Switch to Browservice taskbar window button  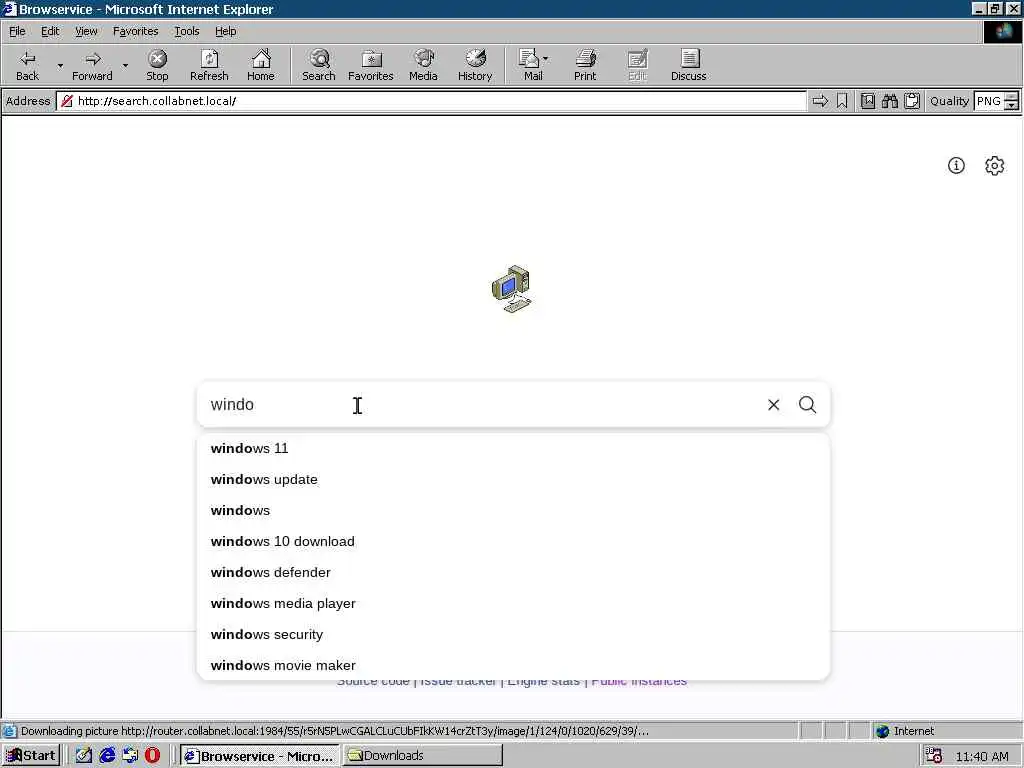(260, 756)
